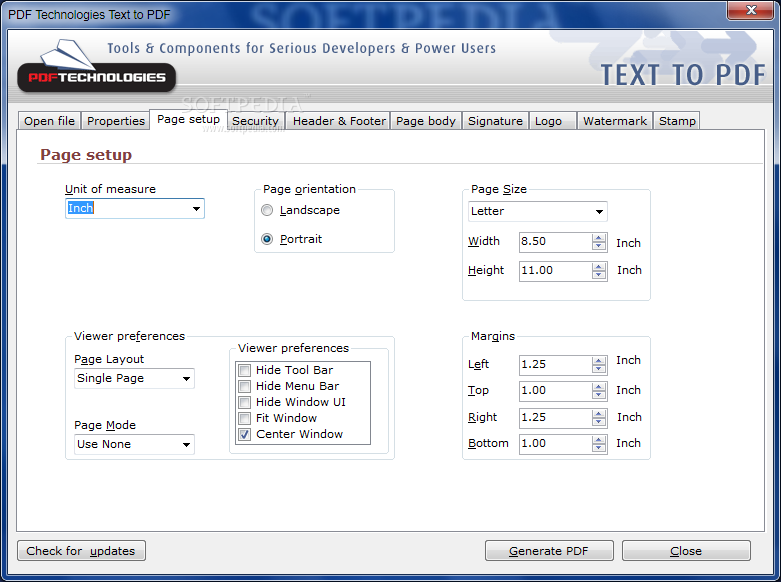
Task: Click the Top margin input field
Action: click(555, 391)
